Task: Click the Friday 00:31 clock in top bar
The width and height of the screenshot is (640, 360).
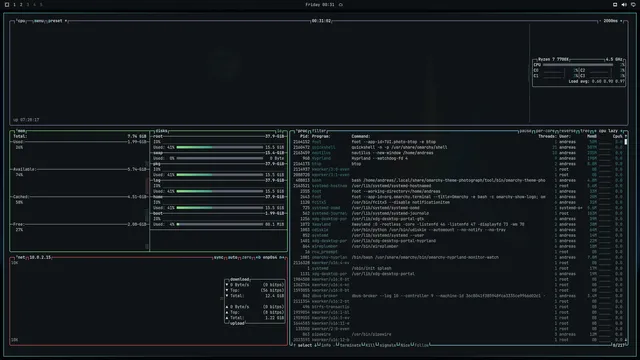Action: pos(320,4)
